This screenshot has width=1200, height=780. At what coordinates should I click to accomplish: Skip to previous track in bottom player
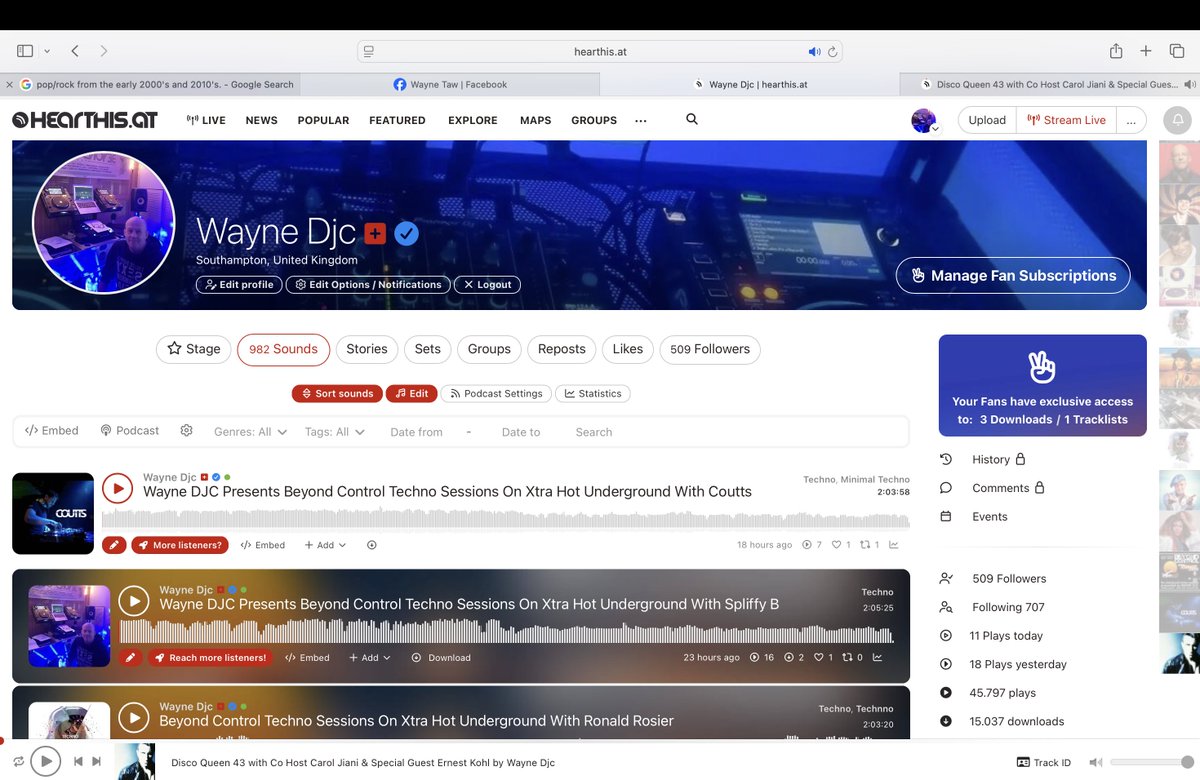click(x=78, y=762)
